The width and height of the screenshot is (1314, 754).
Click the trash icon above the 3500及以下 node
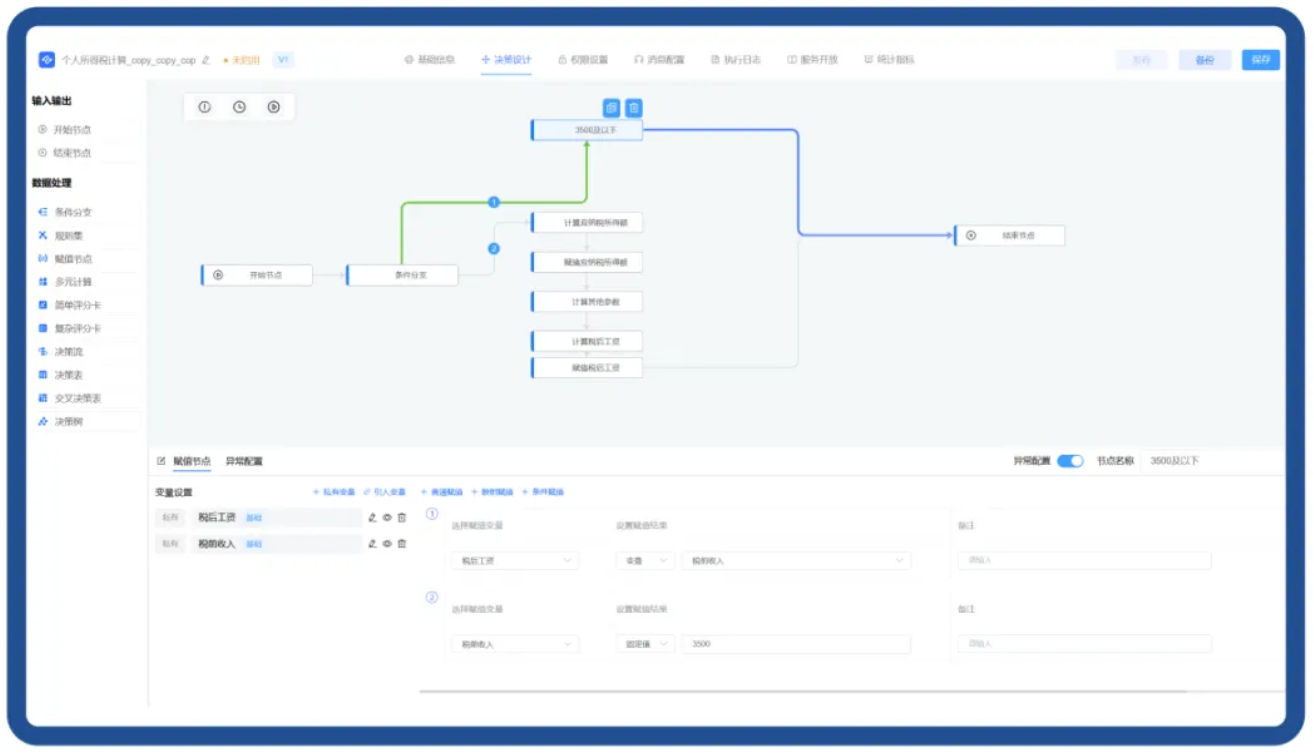(634, 108)
